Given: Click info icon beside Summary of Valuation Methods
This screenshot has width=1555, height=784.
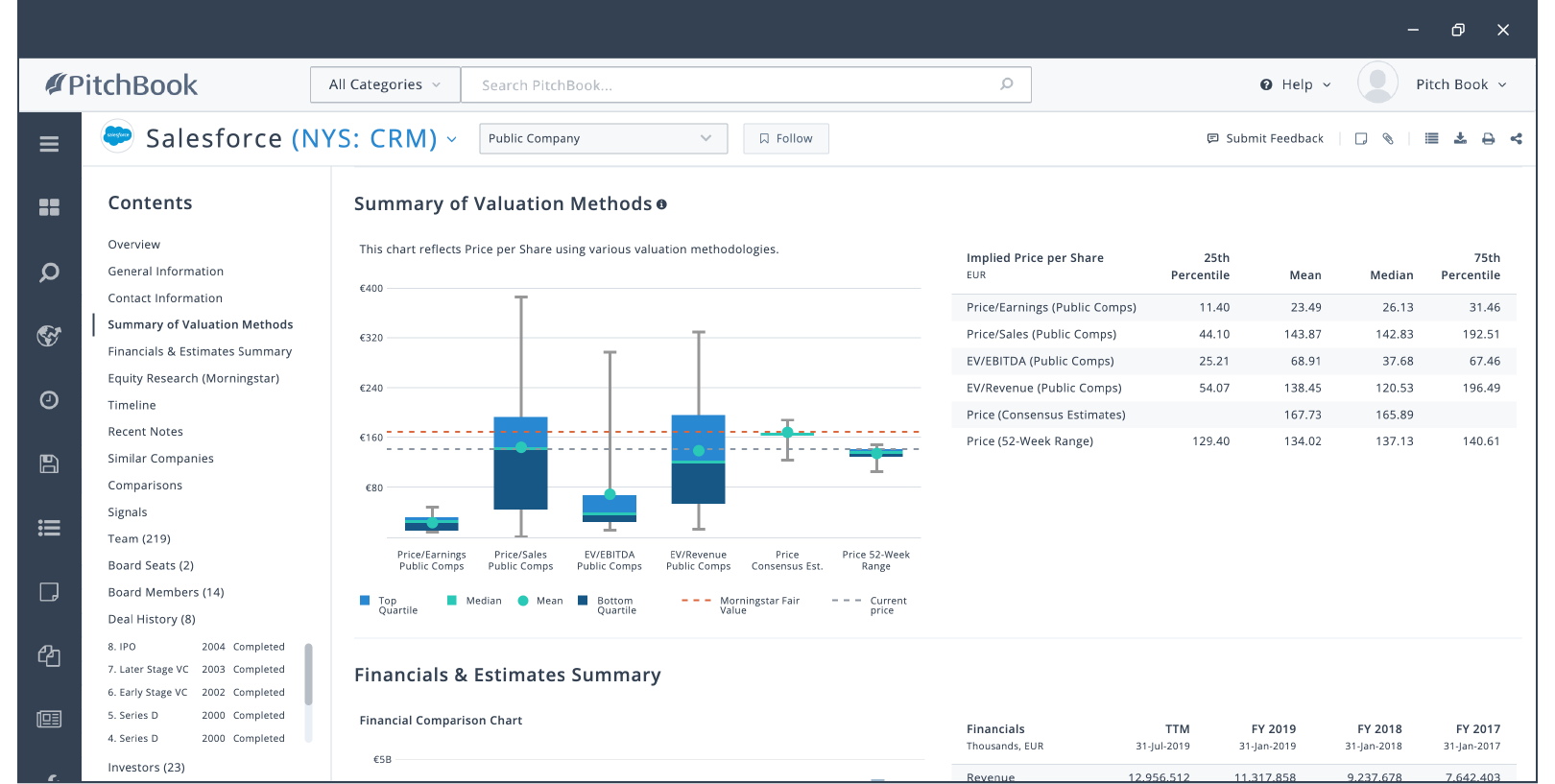Looking at the screenshot, I should [661, 204].
